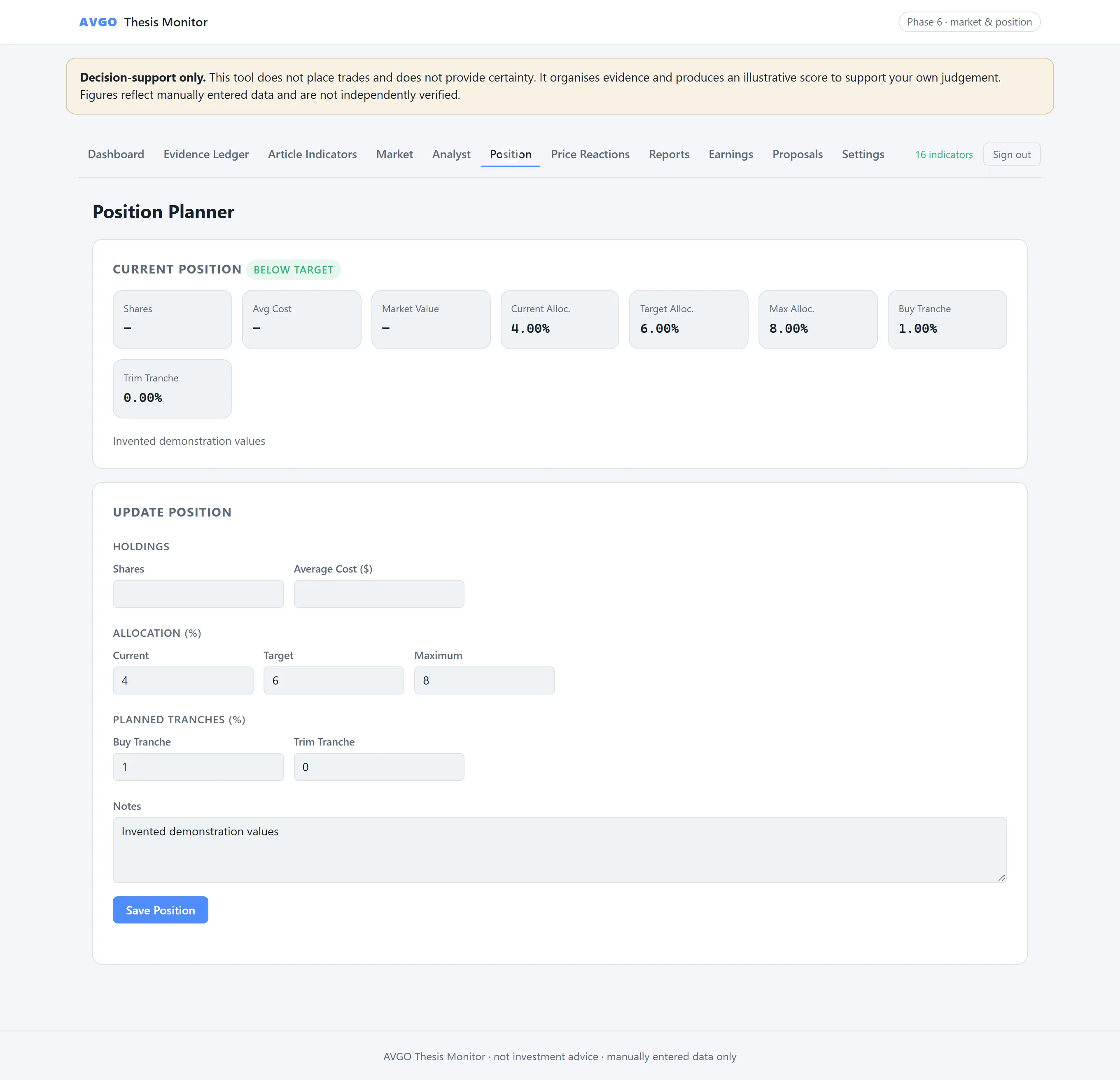Select the Buy Tranche input field
The image size is (1120, 1080).
click(x=198, y=767)
